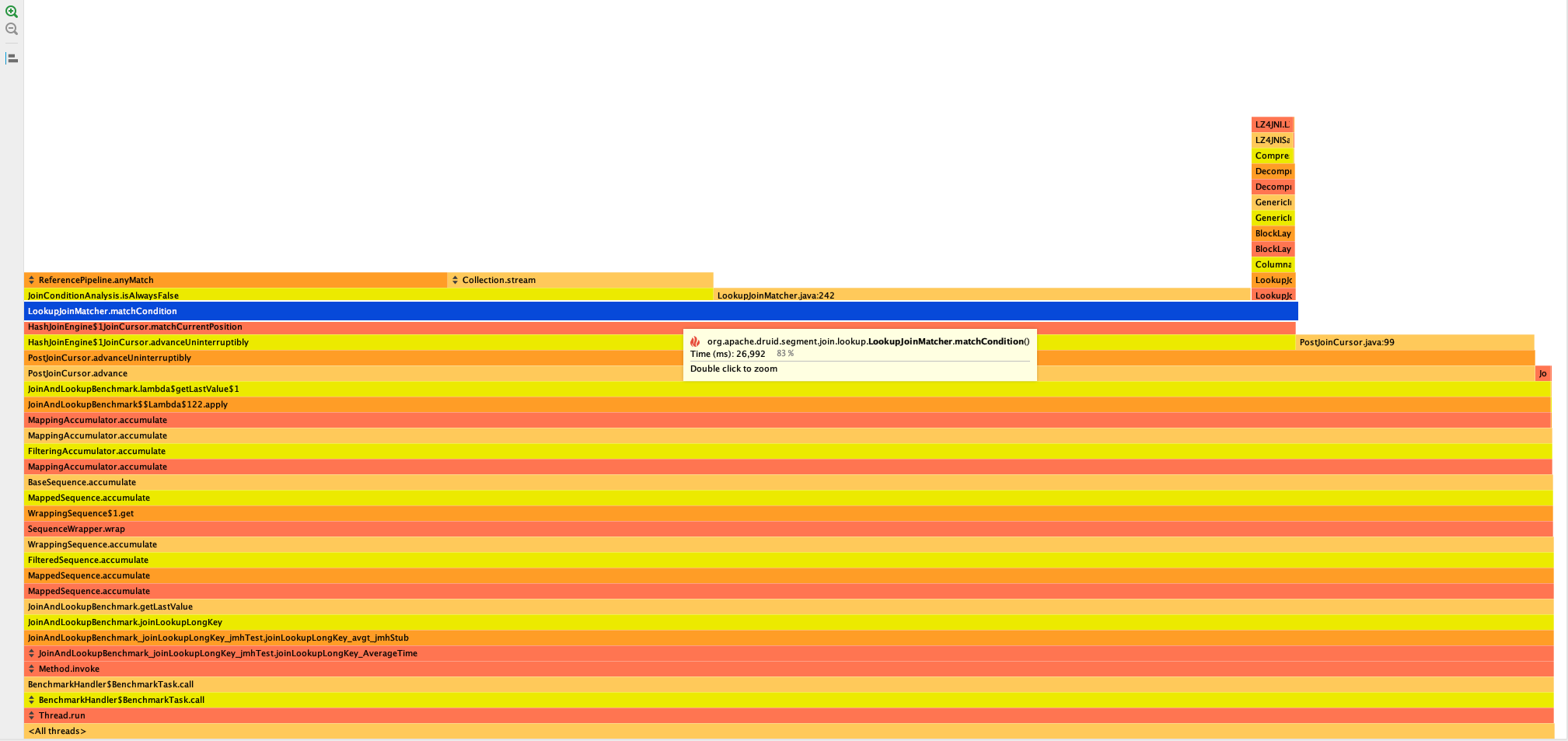Viewport: 1568px width, 741px height.
Task: Click the zoom in magnifier icon
Action: 12,12
